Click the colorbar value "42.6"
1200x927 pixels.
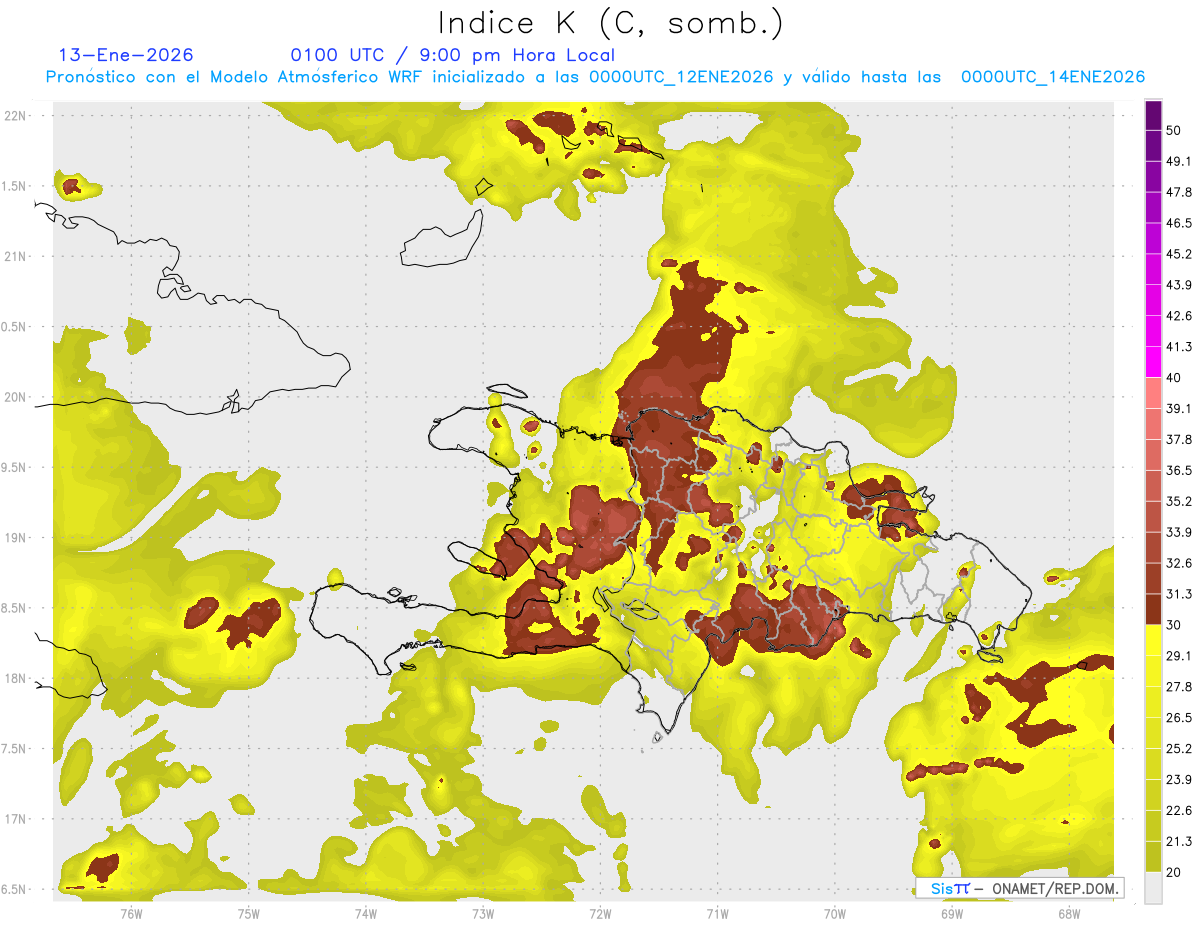tap(1179, 316)
